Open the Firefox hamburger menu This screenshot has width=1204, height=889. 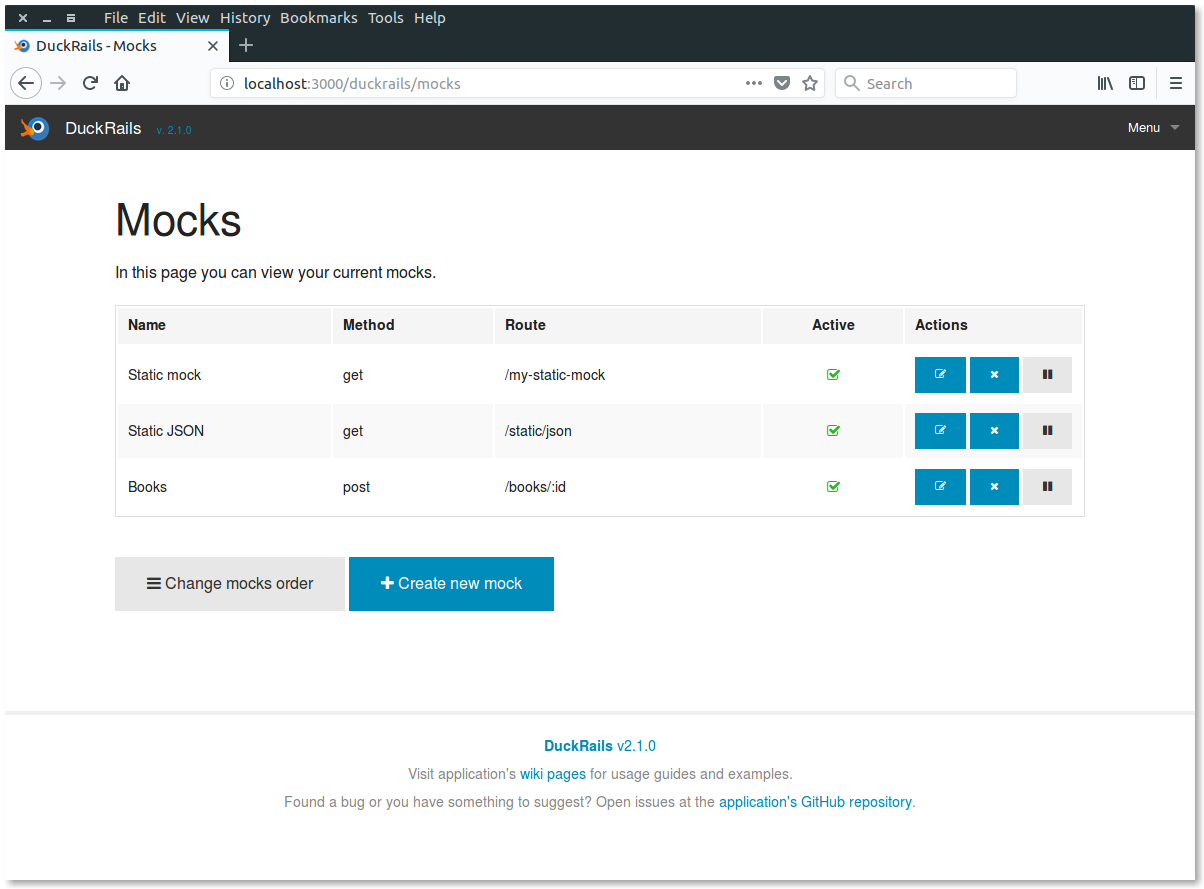pyautogui.click(x=1176, y=84)
